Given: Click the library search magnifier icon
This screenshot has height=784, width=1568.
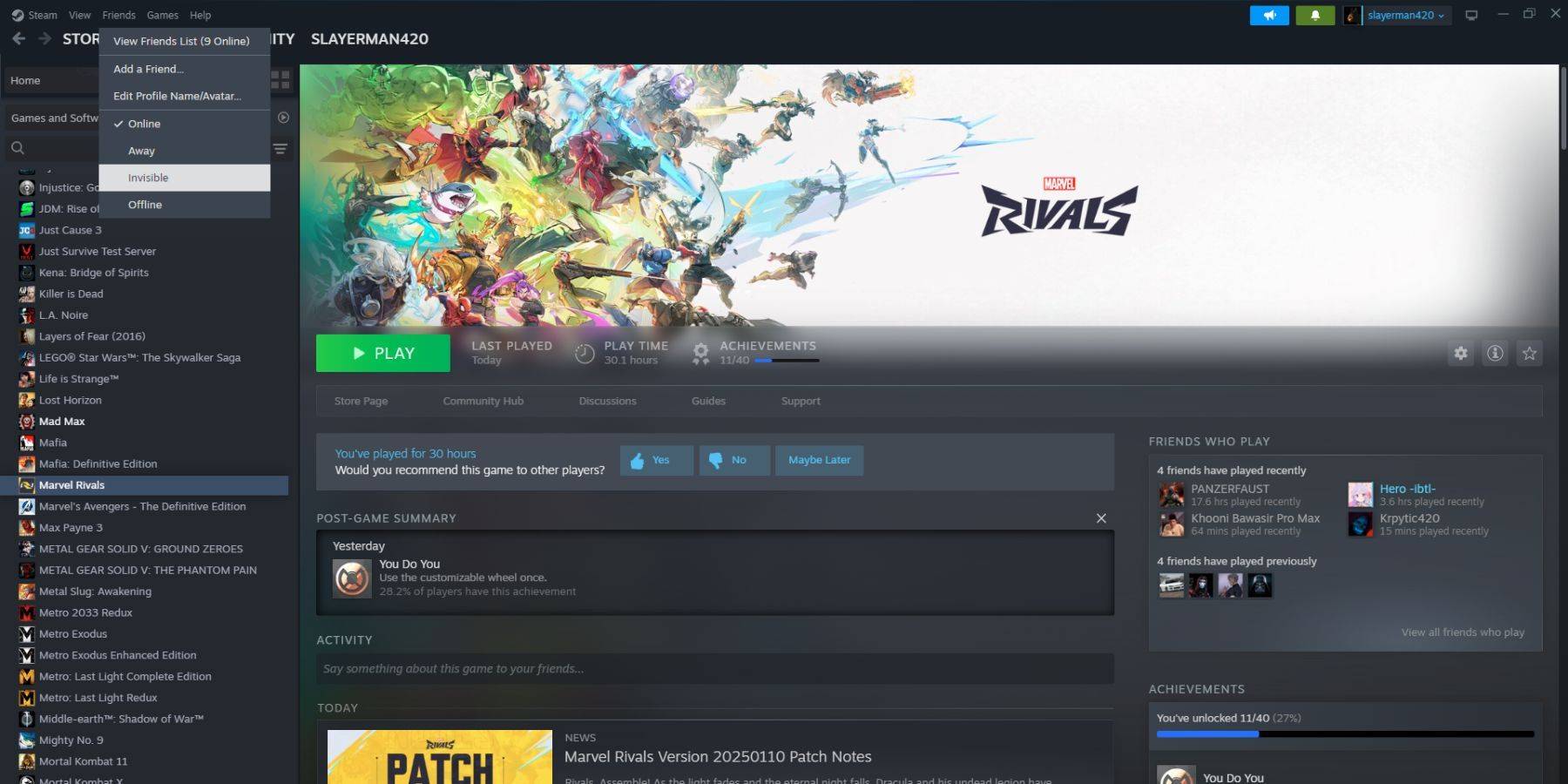Looking at the screenshot, I should tap(17, 148).
